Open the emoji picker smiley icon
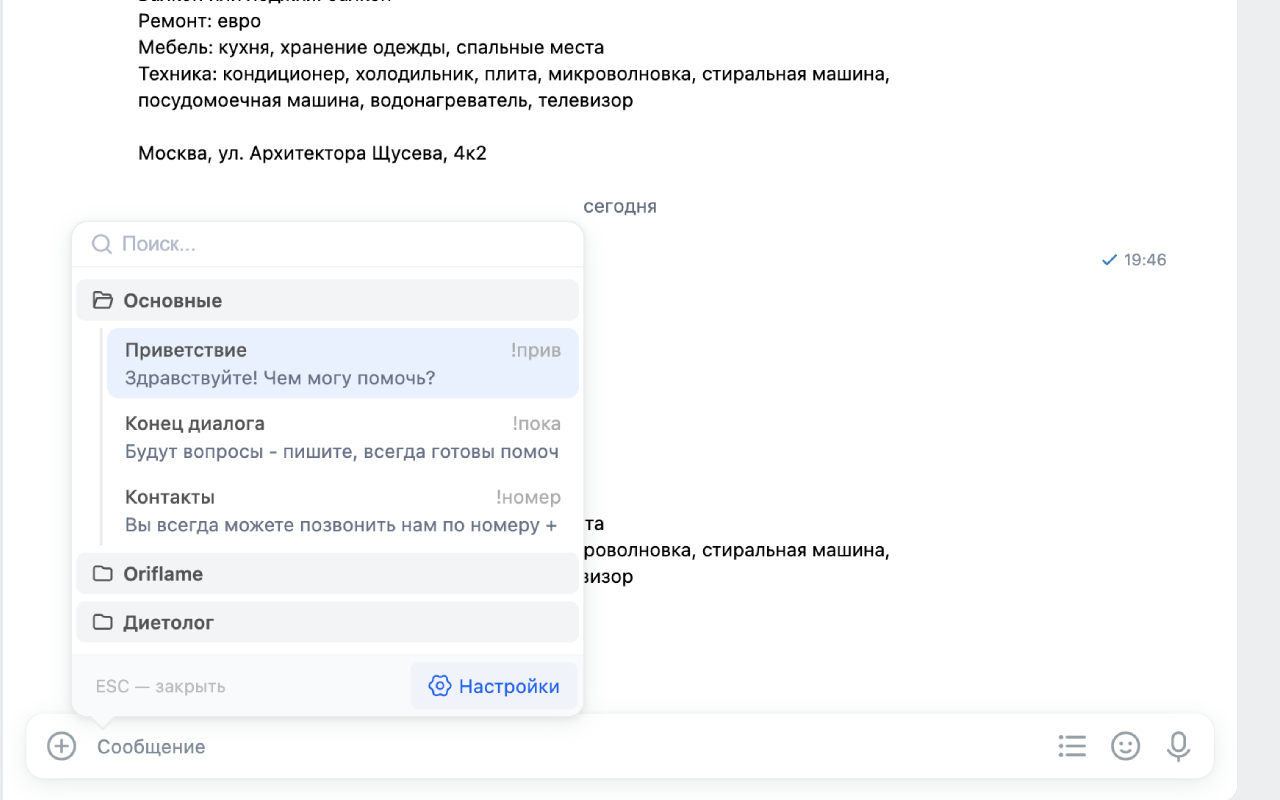Viewport: 1280px width, 800px height. pyautogui.click(x=1126, y=746)
